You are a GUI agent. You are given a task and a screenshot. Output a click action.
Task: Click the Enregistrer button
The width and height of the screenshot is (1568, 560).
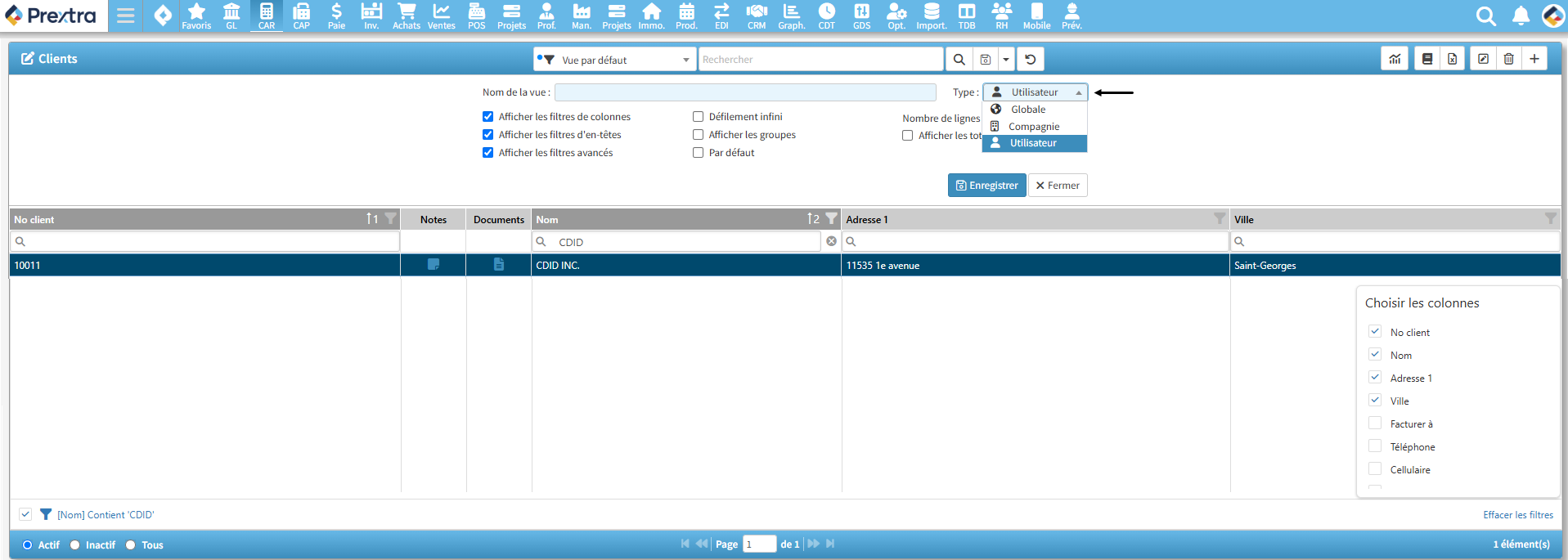986,186
